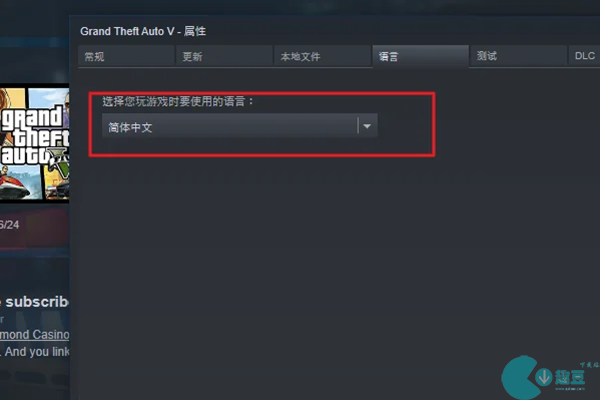Image resolution: width=600 pixels, height=400 pixels.
Task: Click the 趣豆 watermark text
Action: (x=570, y=377)
